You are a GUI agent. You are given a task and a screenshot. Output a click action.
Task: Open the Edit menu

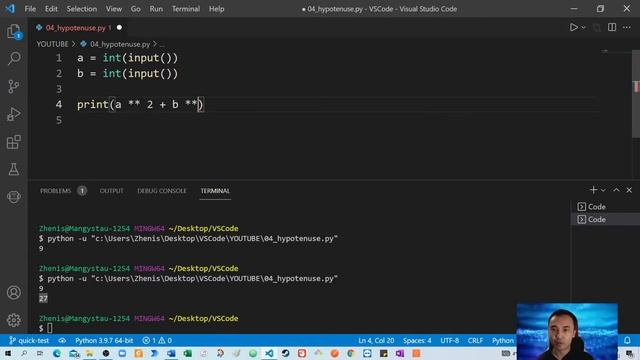51,9
